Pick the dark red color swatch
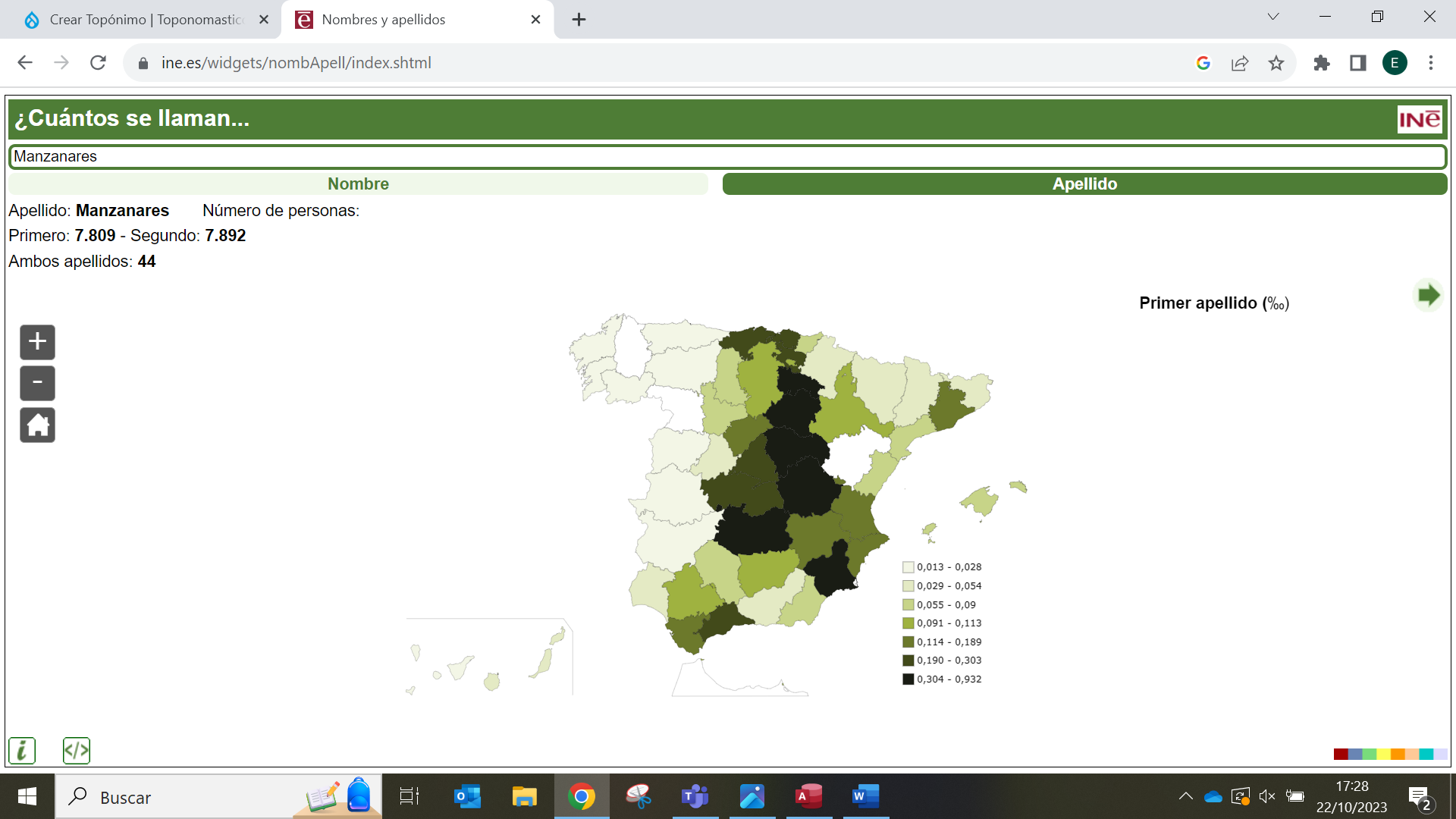Screen dimensions: 1456x819 (1340, 754)
